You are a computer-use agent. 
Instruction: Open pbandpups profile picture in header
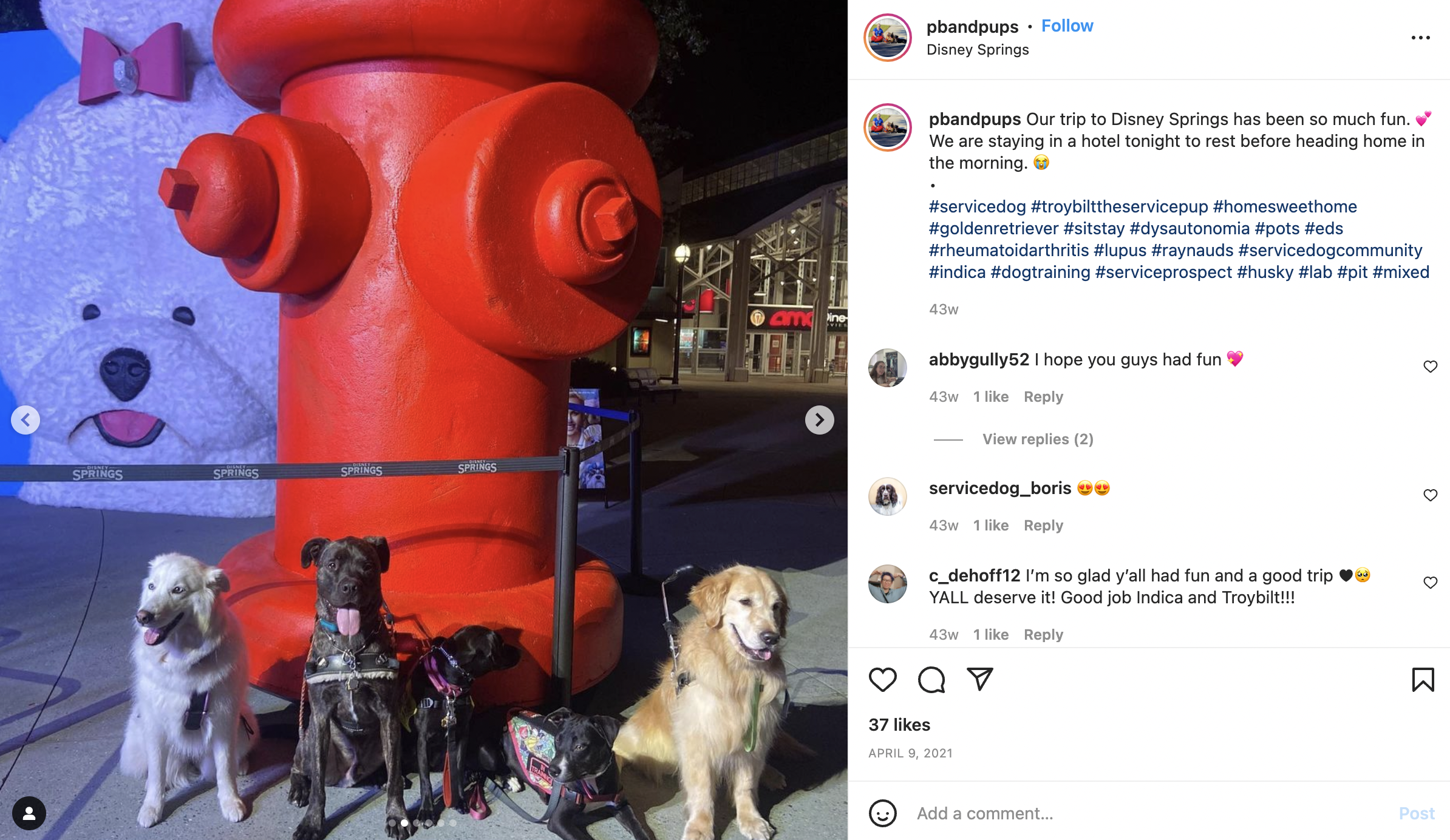pos(888,38)
